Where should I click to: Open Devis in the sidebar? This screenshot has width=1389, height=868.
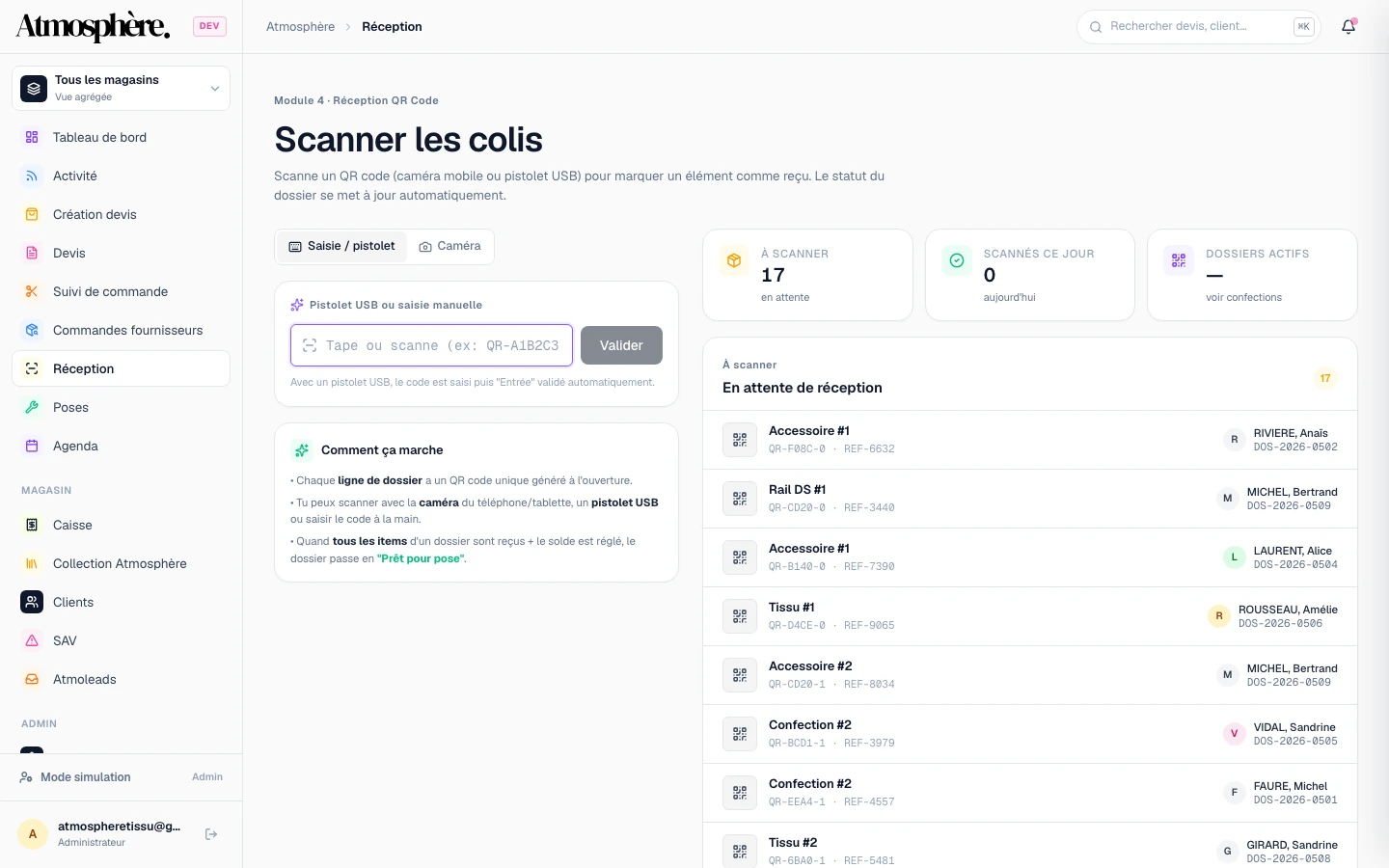click(x=121, y=253)
